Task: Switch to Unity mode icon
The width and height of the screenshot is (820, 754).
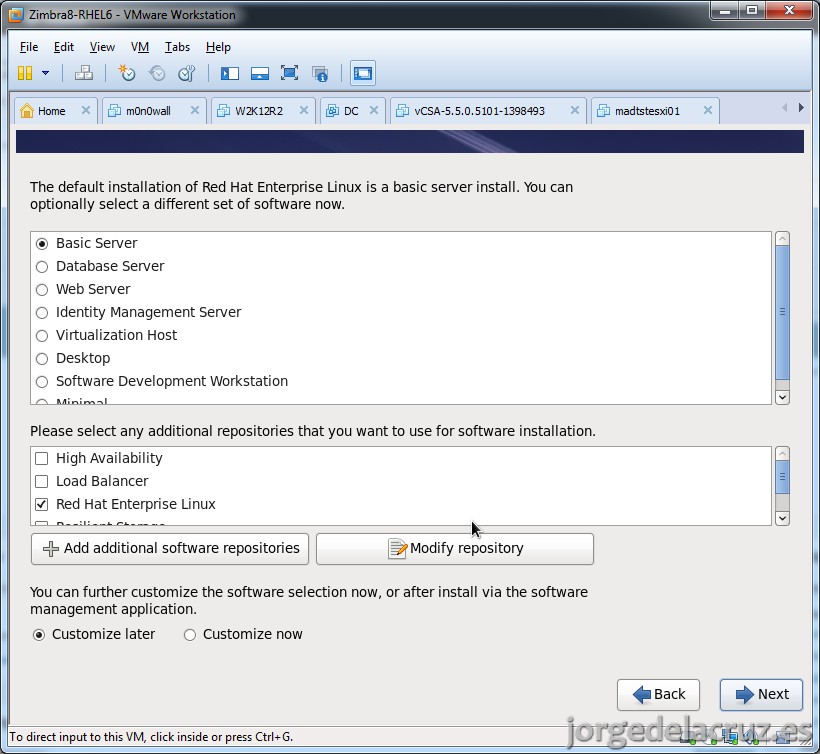Action: pyautogui.click(x=320, y=73)
